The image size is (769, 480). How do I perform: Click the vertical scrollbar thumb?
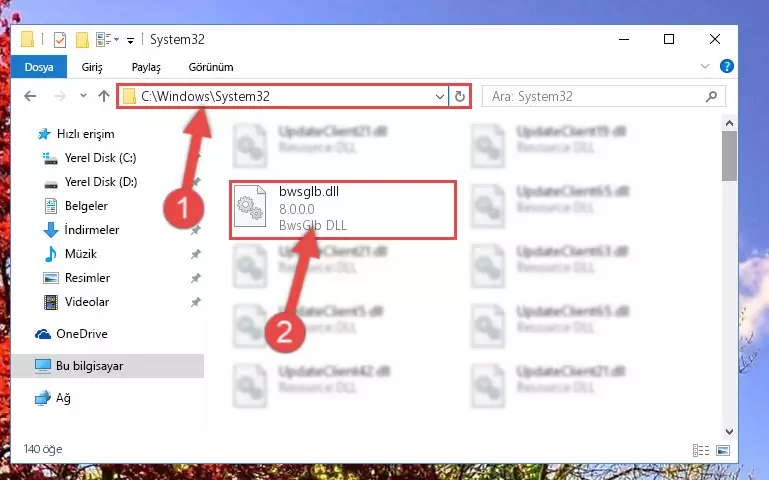click(x=729, y=156)
